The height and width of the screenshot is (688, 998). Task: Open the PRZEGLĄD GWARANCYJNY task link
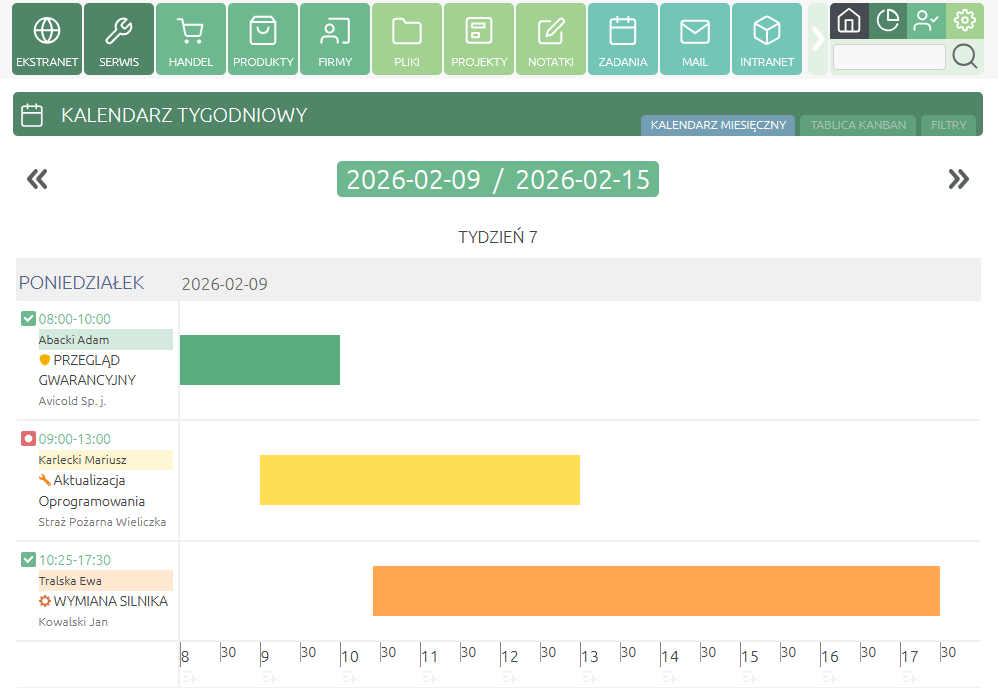(87, 369)
